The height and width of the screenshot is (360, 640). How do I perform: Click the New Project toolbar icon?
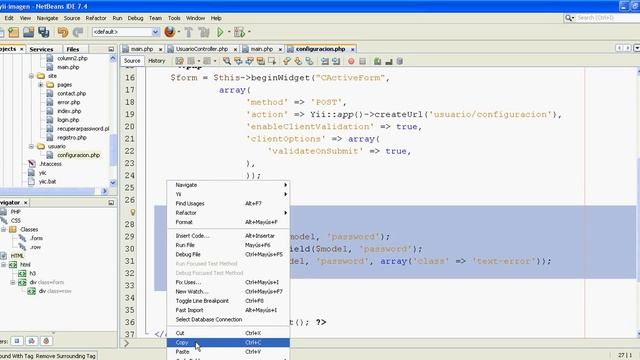click(x=13, y=32)
